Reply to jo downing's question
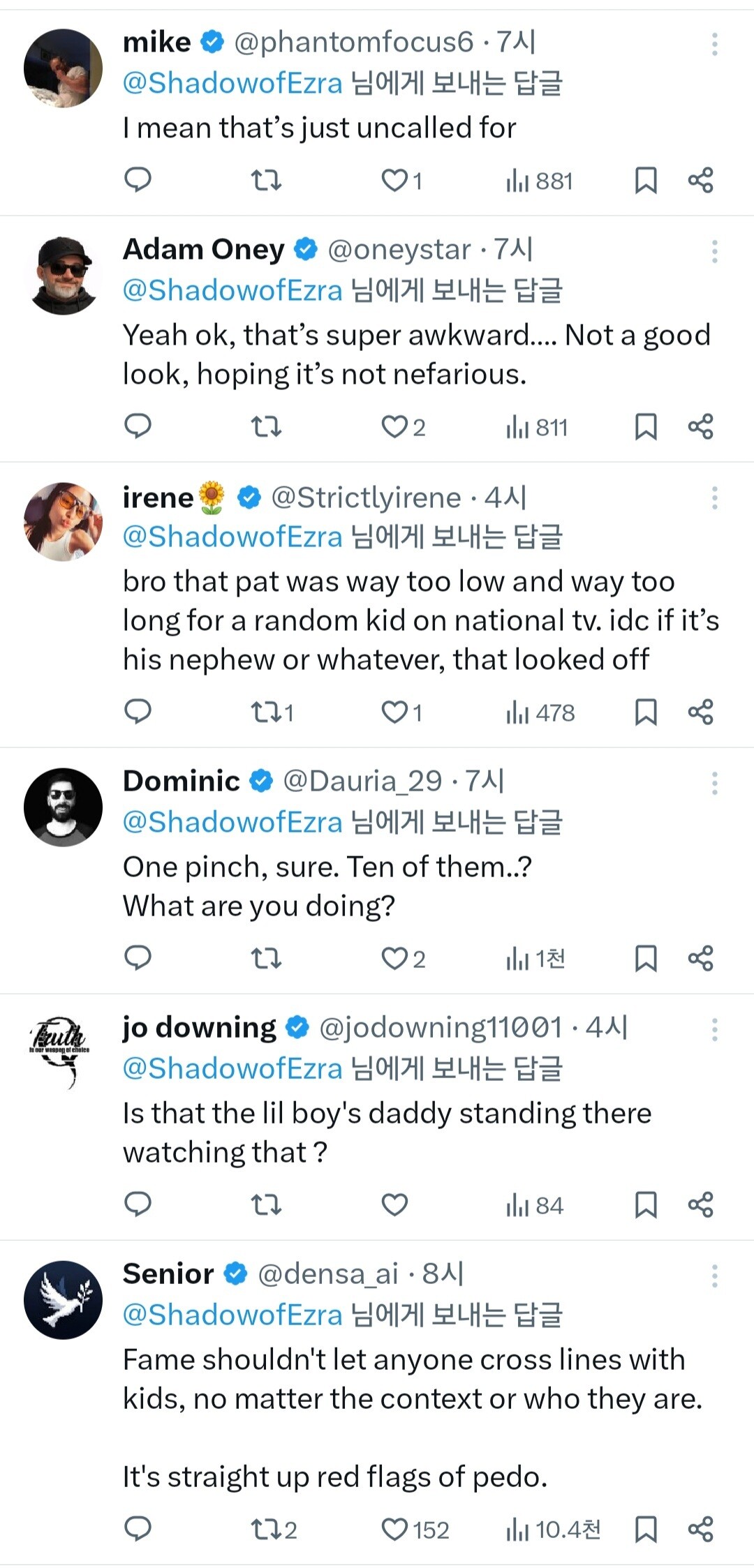Image resolution: width=754 pixels, height=1568 pixels. 138,1204
